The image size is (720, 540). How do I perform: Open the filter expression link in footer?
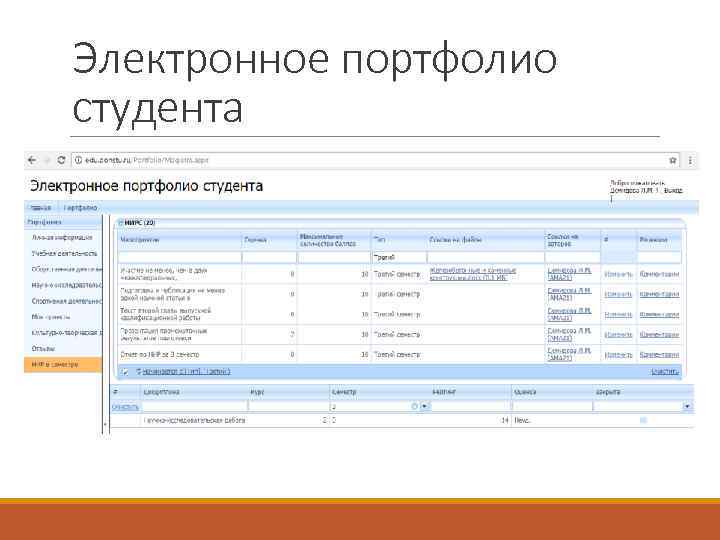tap(186, 371)
